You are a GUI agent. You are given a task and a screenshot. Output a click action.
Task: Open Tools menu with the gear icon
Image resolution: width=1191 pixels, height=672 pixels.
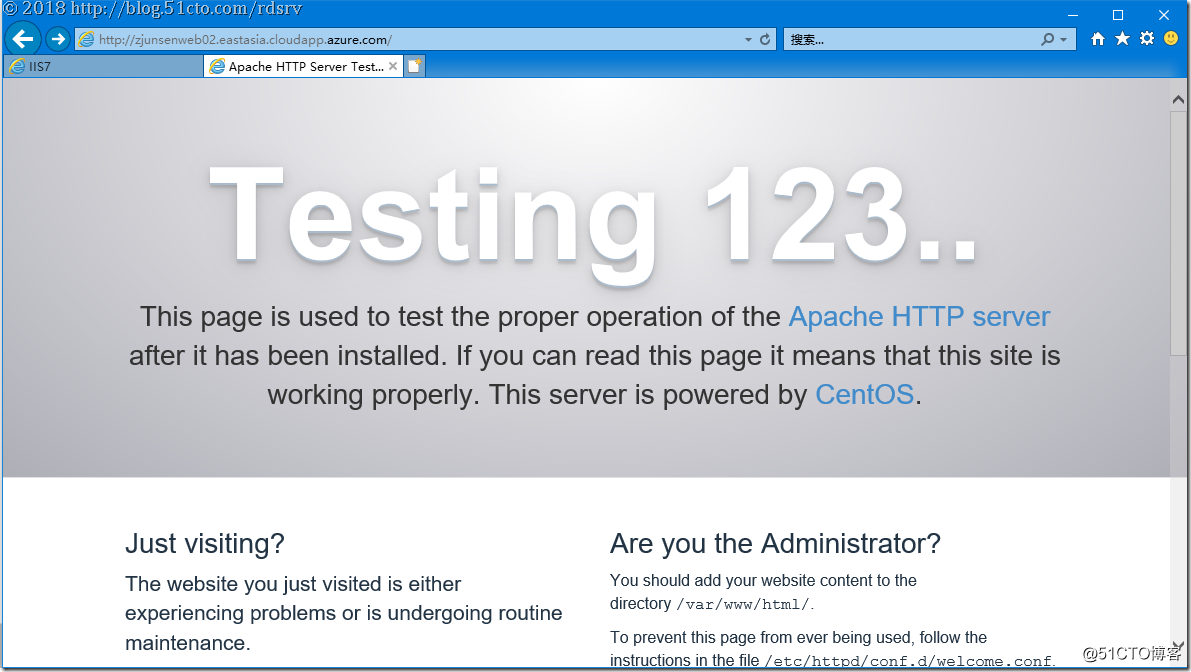coord(1146,39)
